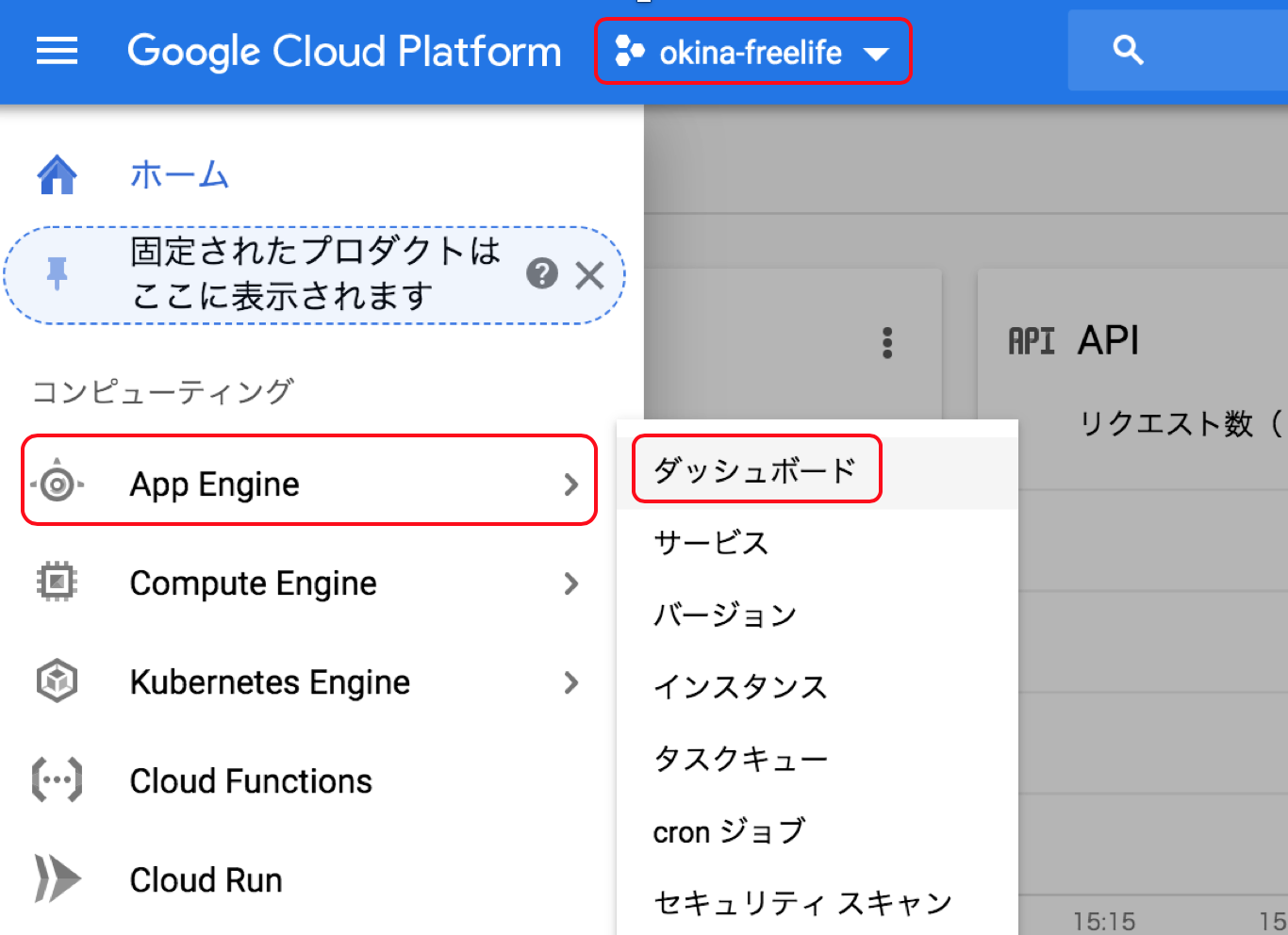Click the 15:15 chart time label

tap(1103, 920)
